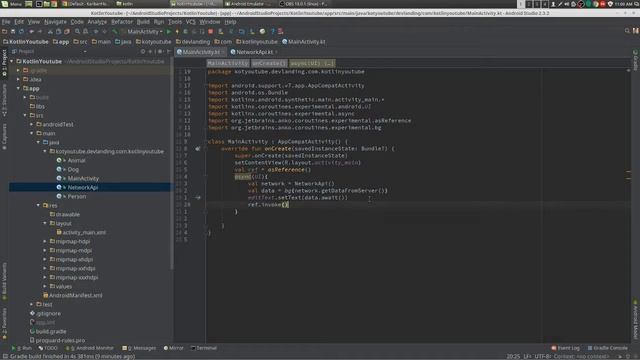The width and height of the screenshot is (640, 360).
Task: Click the Make Project hammer icon
Action: coord(115,31)
